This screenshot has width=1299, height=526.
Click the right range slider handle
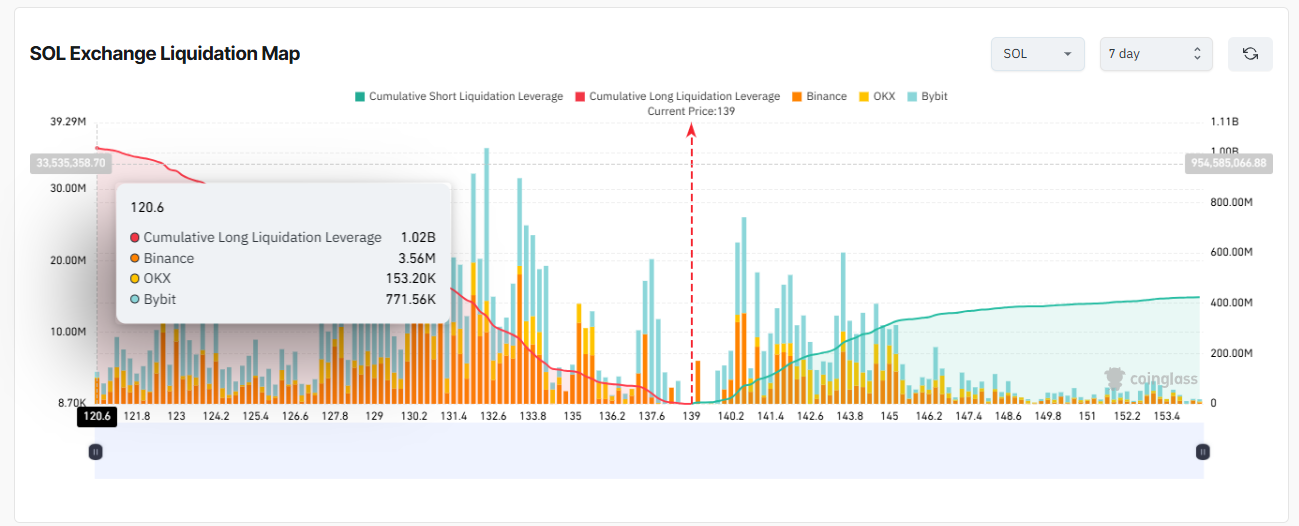point(1203,452)
